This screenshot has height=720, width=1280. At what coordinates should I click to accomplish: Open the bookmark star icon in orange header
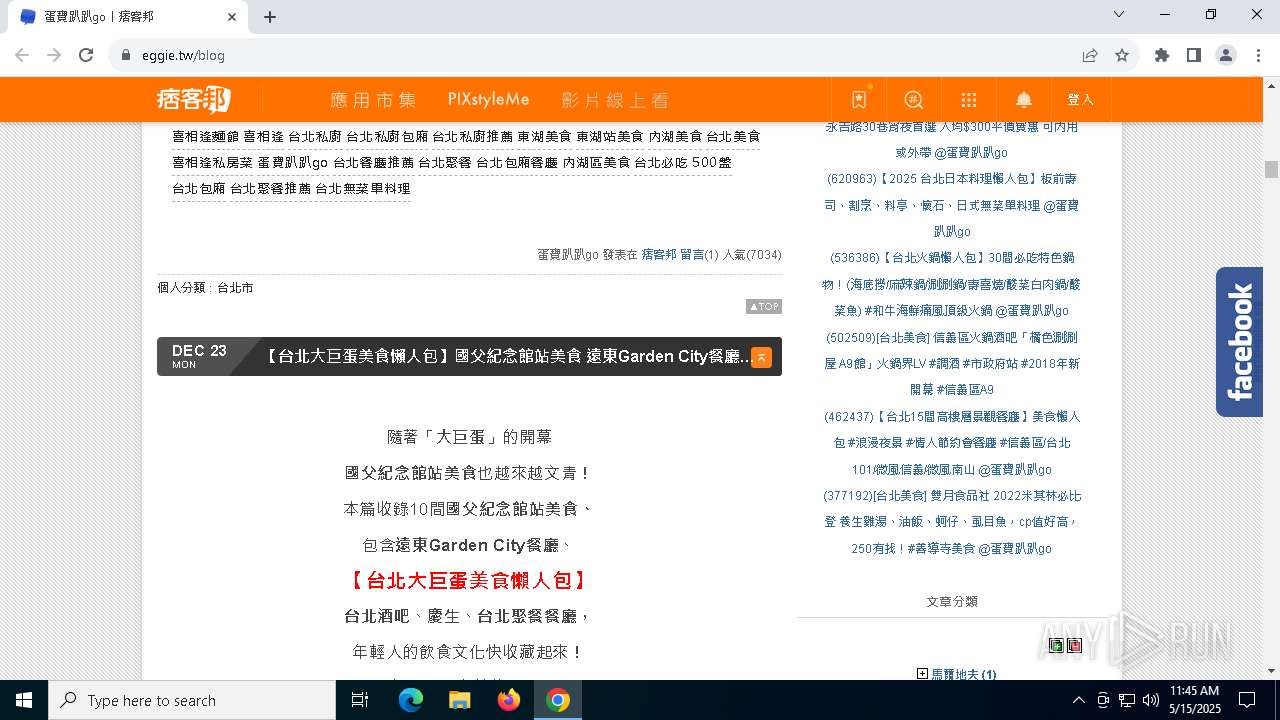pos(859,100)
